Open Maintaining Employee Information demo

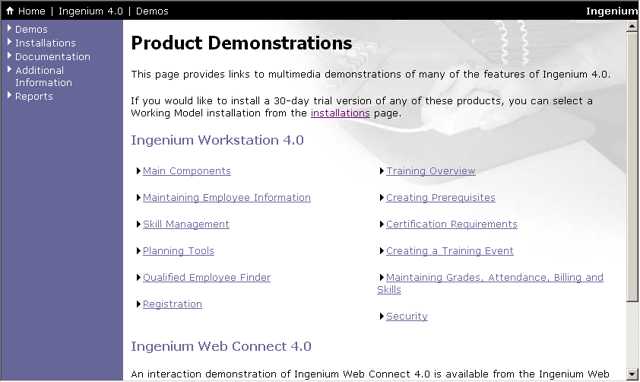[x=227, y=198]
